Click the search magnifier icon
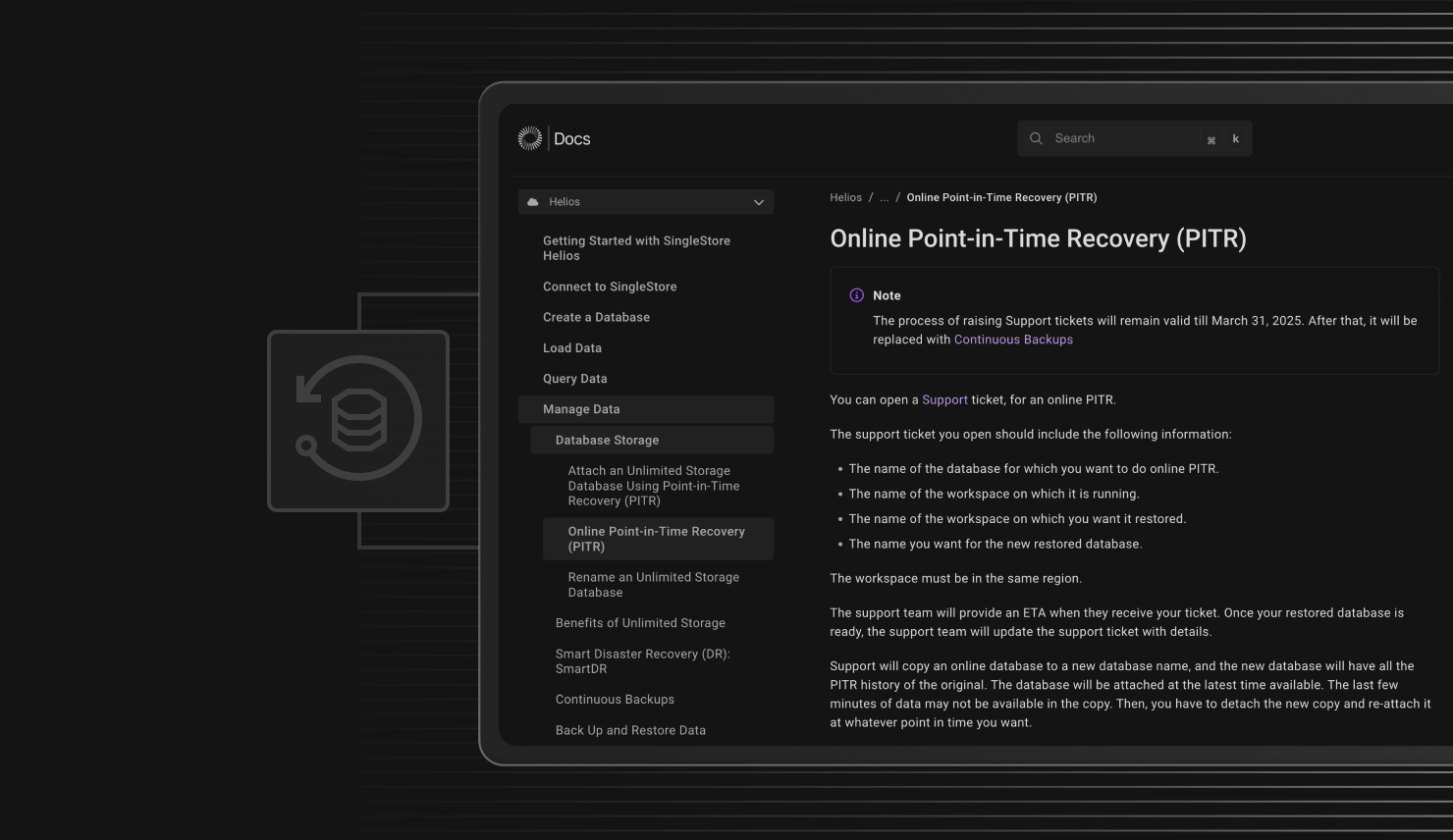This screenshot has width=1453, height=840. click(x=1036, y=138)
